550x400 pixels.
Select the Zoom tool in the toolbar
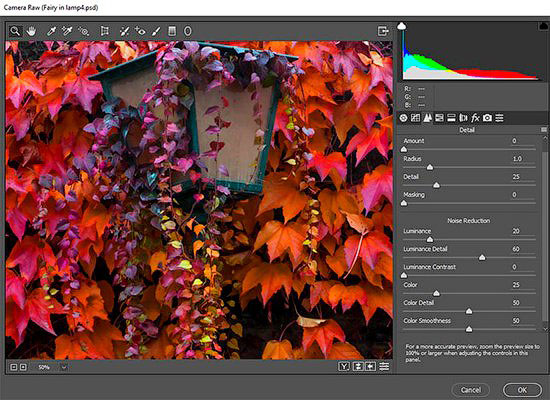tap(15, 31)
